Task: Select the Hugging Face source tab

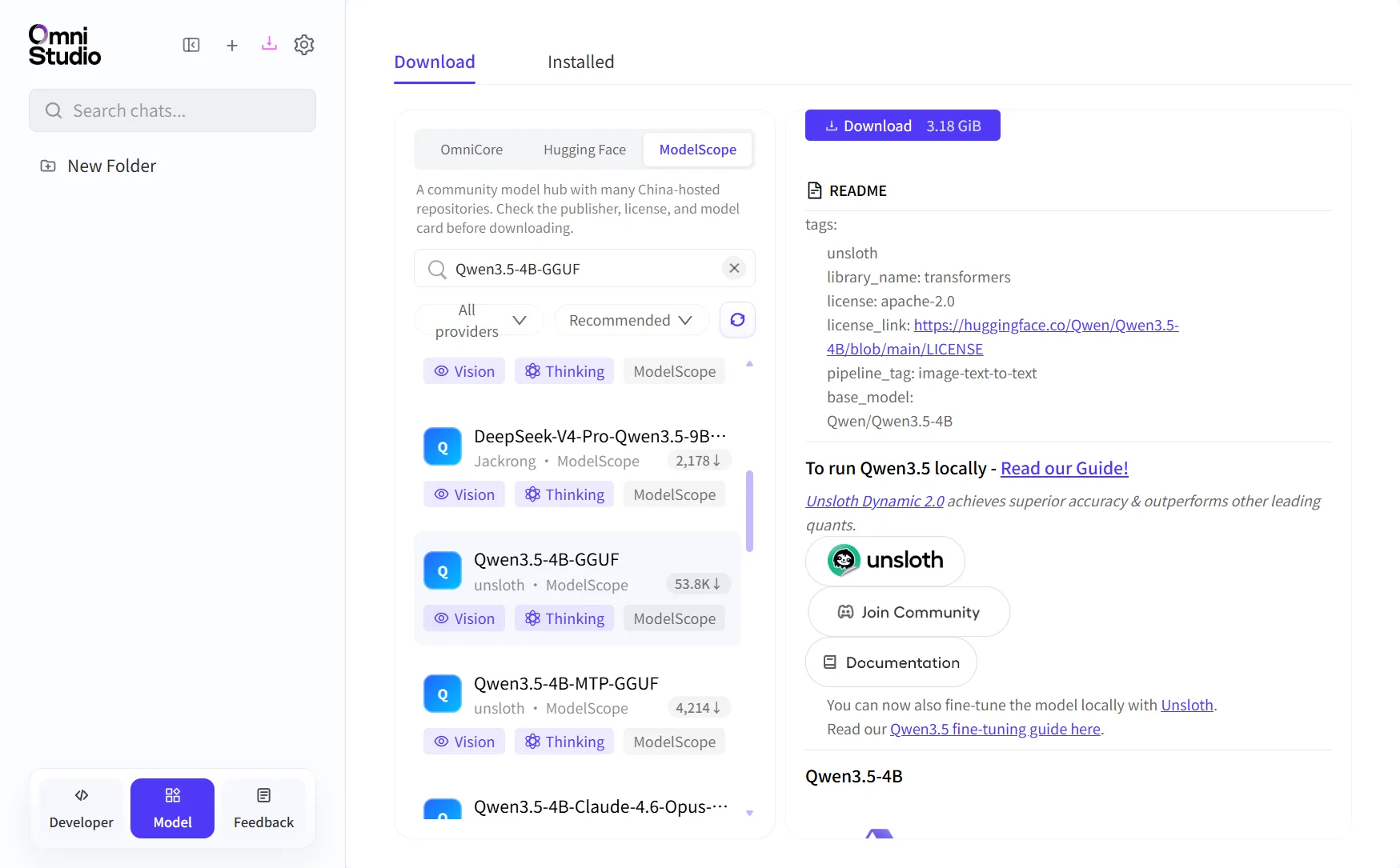Action: pyautogui.click(x=585, y=150)
